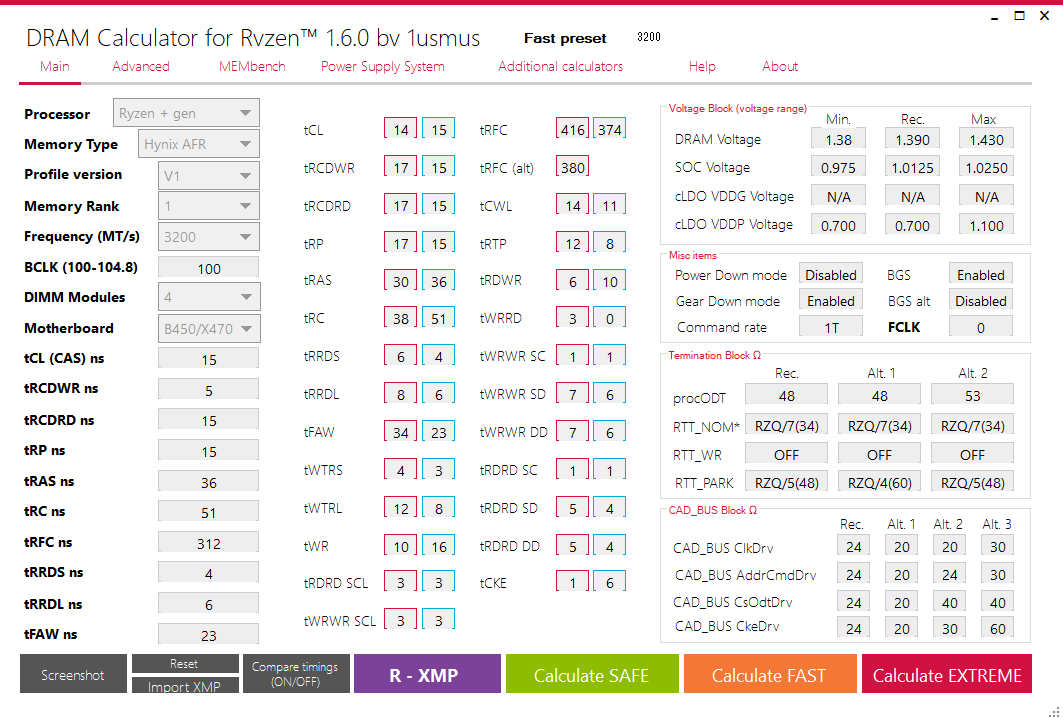Click the red tFAW value 34
This screenshot has height=721, width=1063.
[401, 432]
